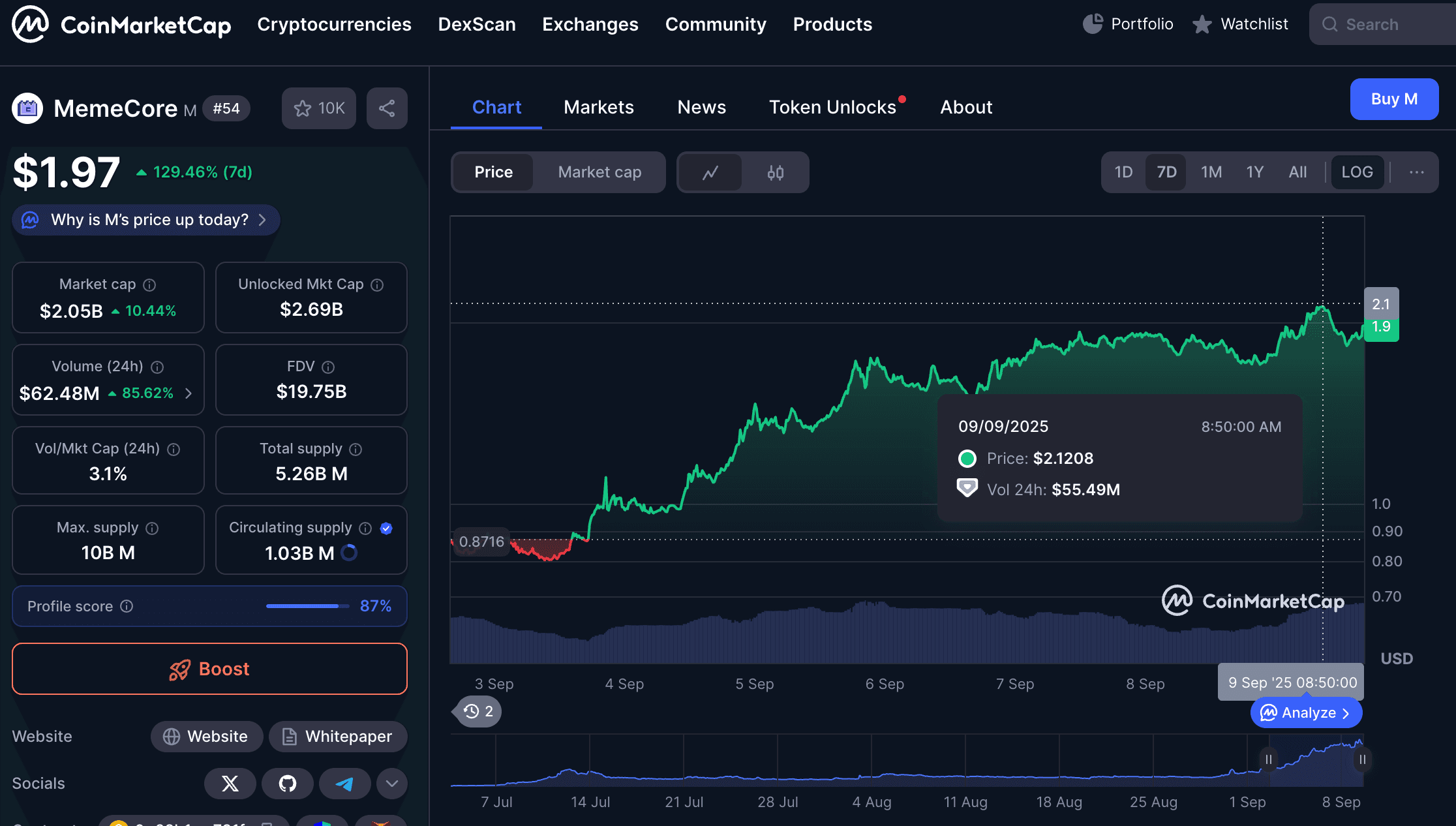Screen dimensions: 1456x826
Task: Click the Buy M button
Action: click(x=1393, y=99)
